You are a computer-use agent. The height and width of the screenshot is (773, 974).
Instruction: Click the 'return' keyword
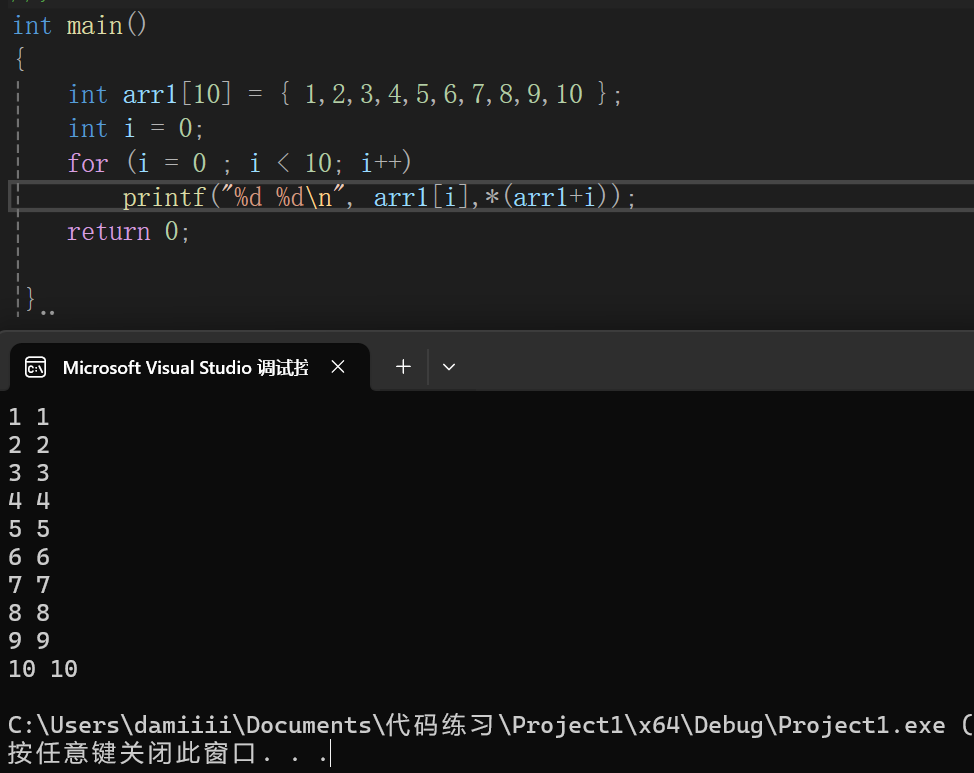(109, 232)
